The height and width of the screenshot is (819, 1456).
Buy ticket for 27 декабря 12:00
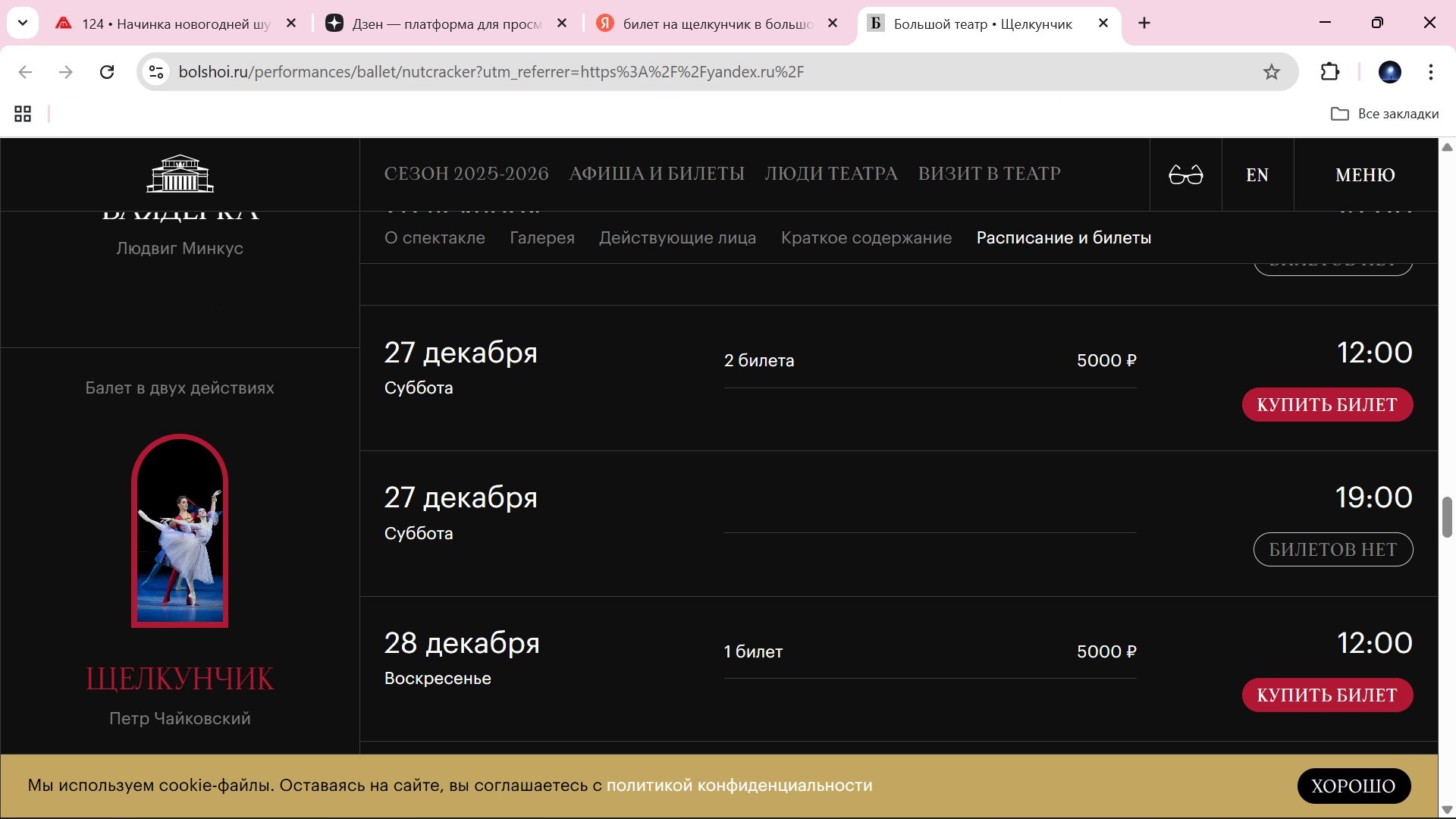pyautogui.click(x=1327, y=405)
